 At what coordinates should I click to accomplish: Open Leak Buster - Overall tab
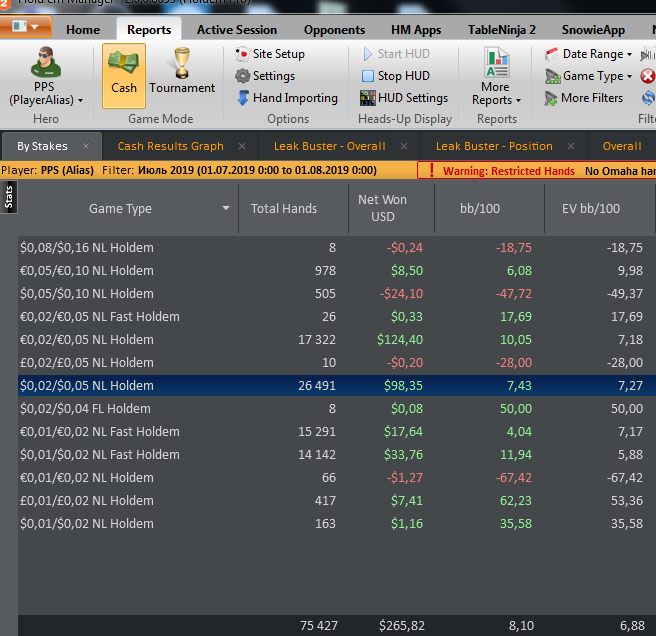(330, 146)
